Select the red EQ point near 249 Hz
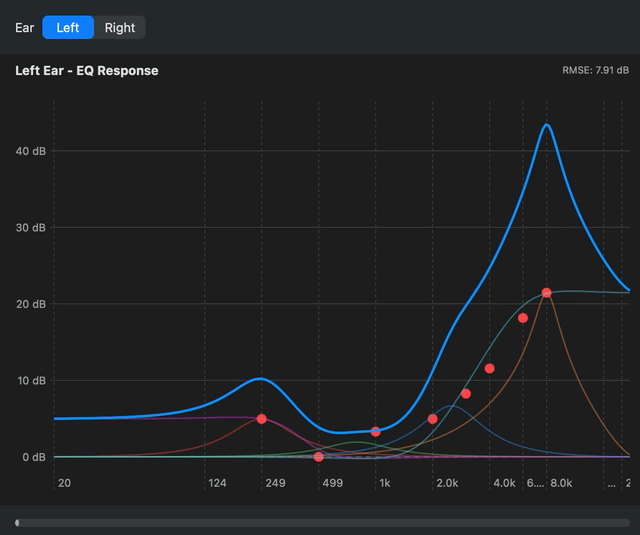Screen dimensions: 640x535 point(262,419)
